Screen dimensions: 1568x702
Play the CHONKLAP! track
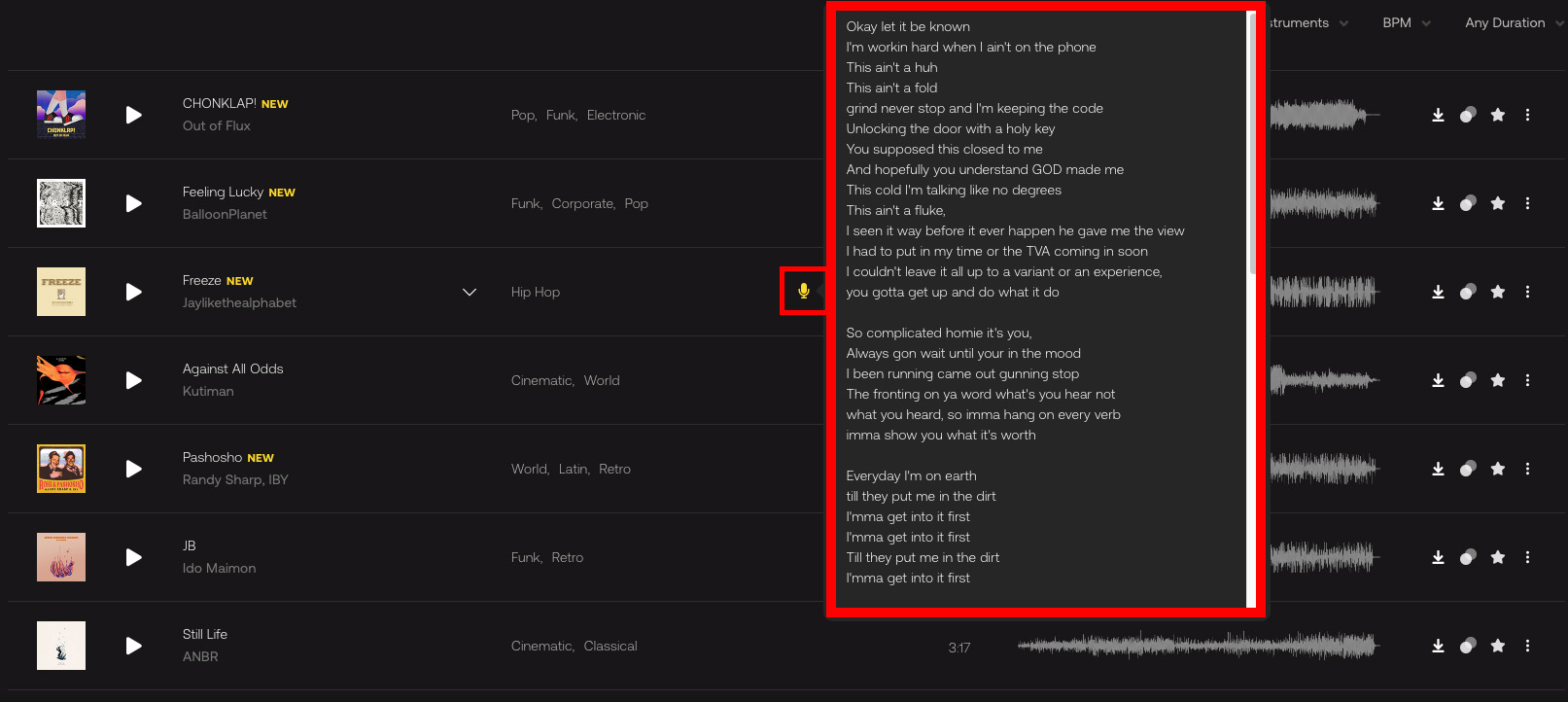tap(134, 115)
